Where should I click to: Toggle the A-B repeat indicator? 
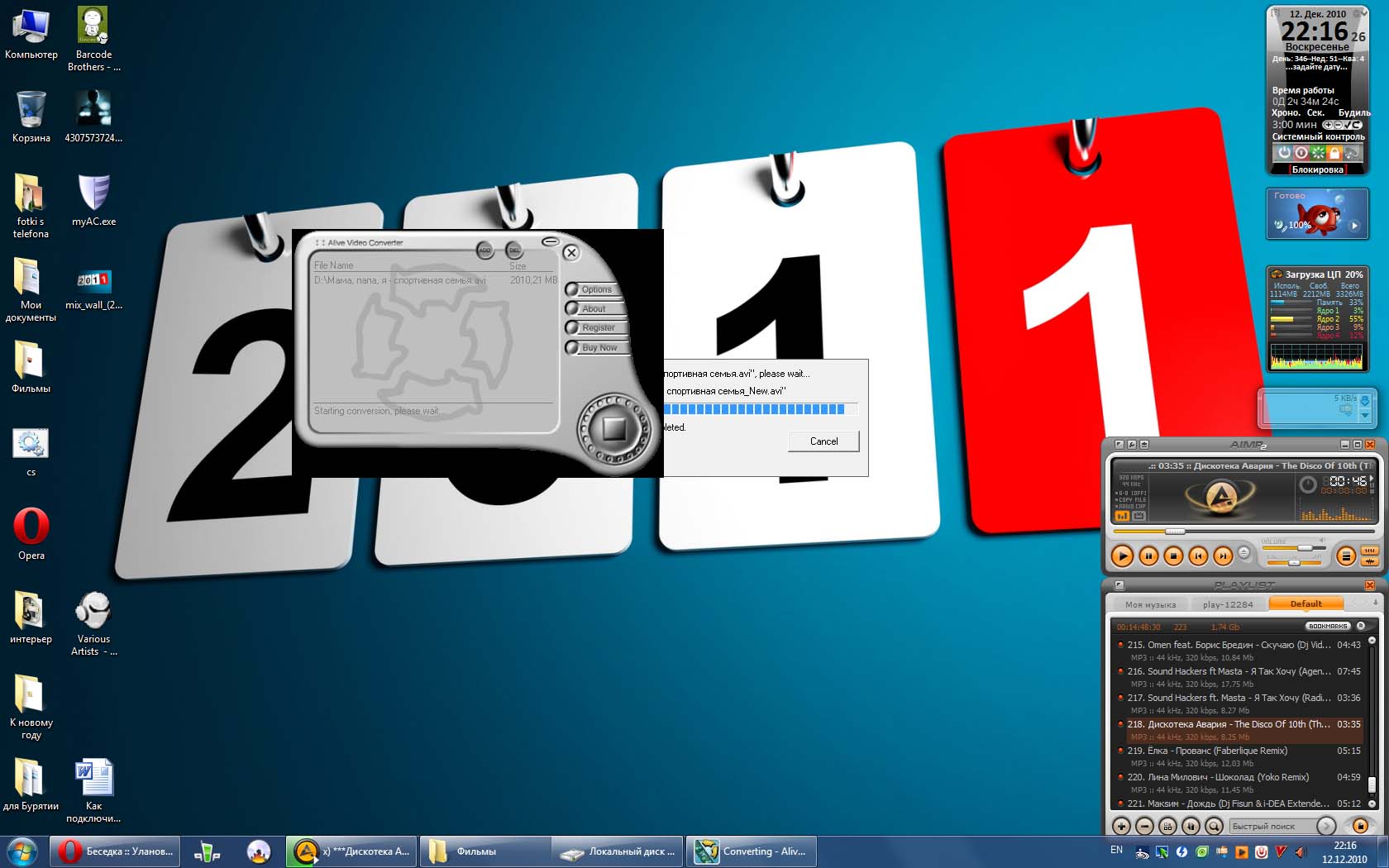click(x=1131, y=493)
